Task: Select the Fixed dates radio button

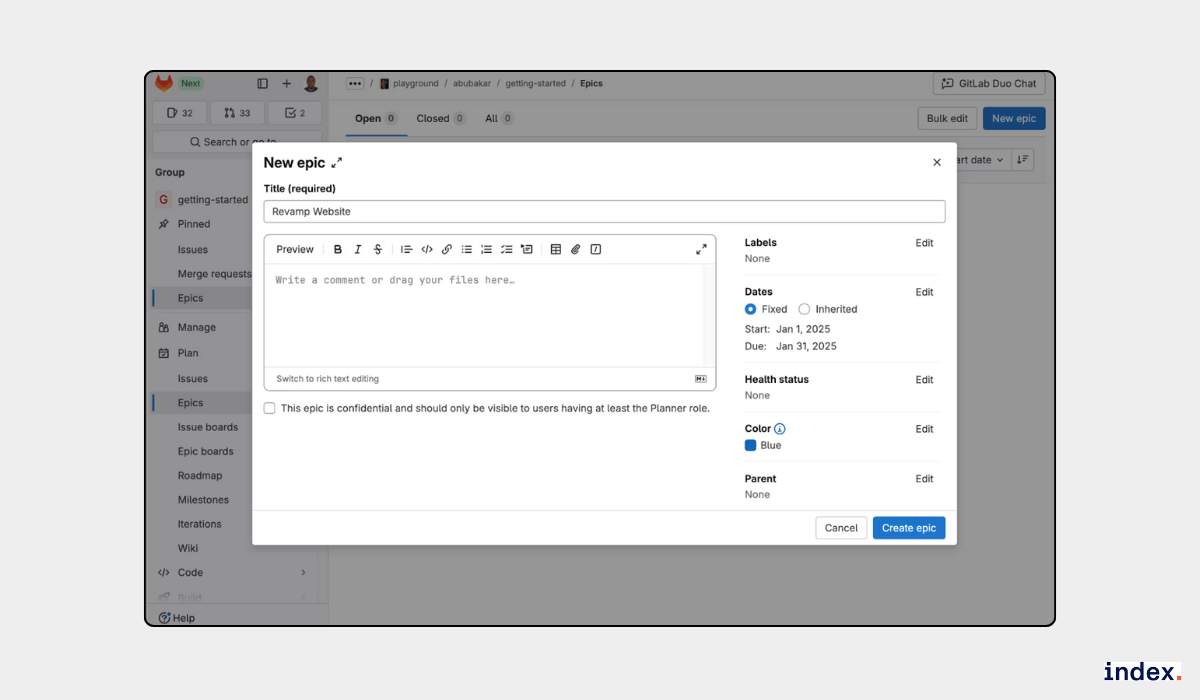Action: [751, 310]
